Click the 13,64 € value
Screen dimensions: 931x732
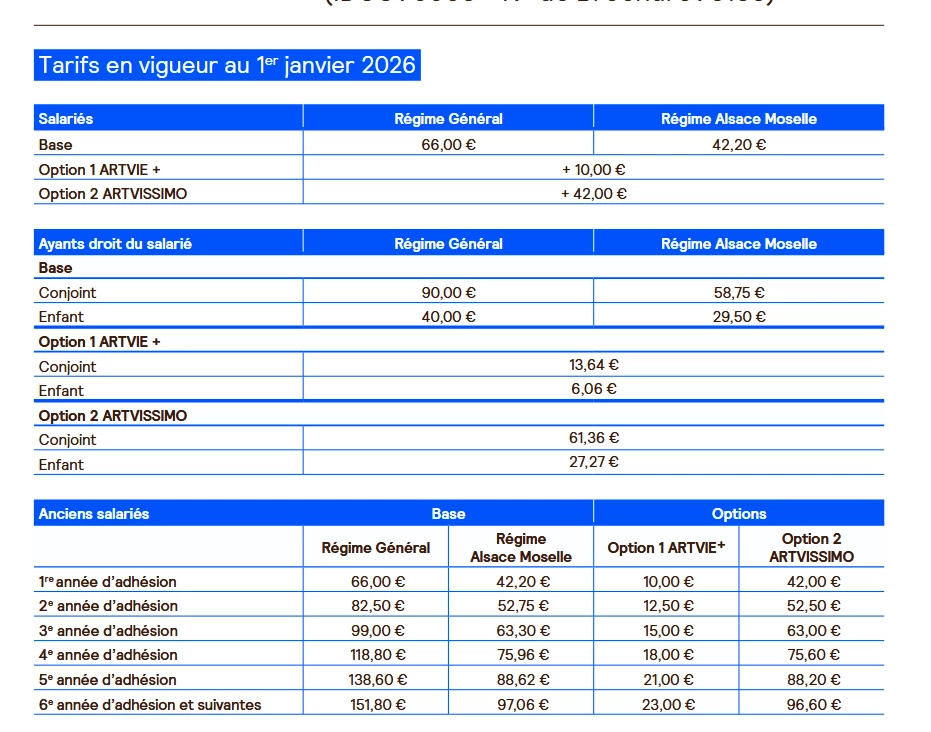pyautogui.click(x=593, y=365)
